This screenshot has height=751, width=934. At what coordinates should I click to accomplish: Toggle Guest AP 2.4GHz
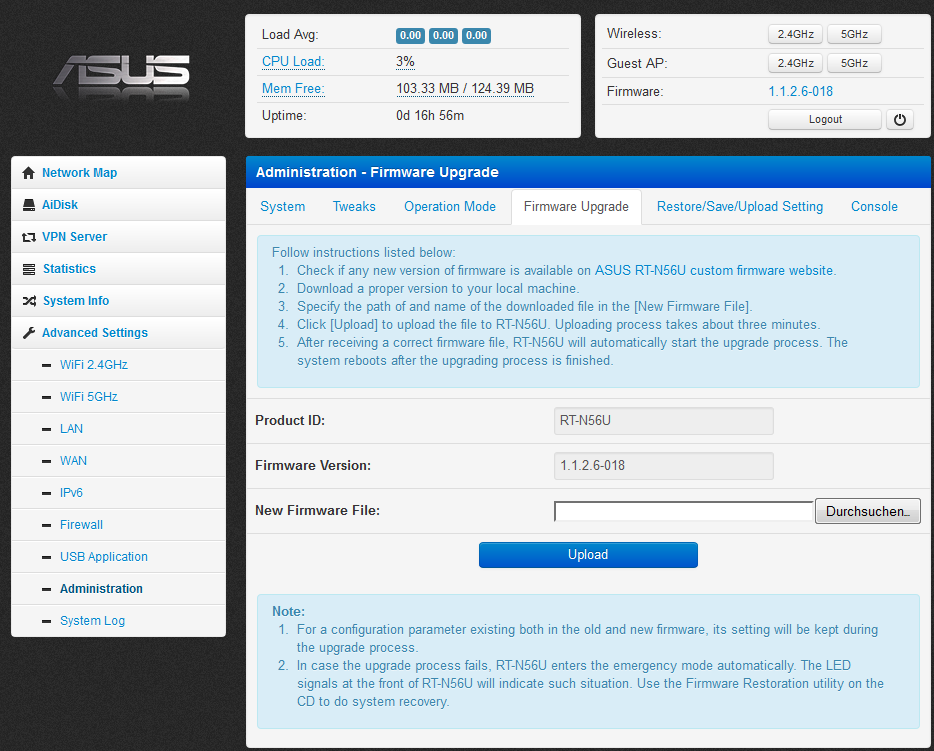coord(795,63)
